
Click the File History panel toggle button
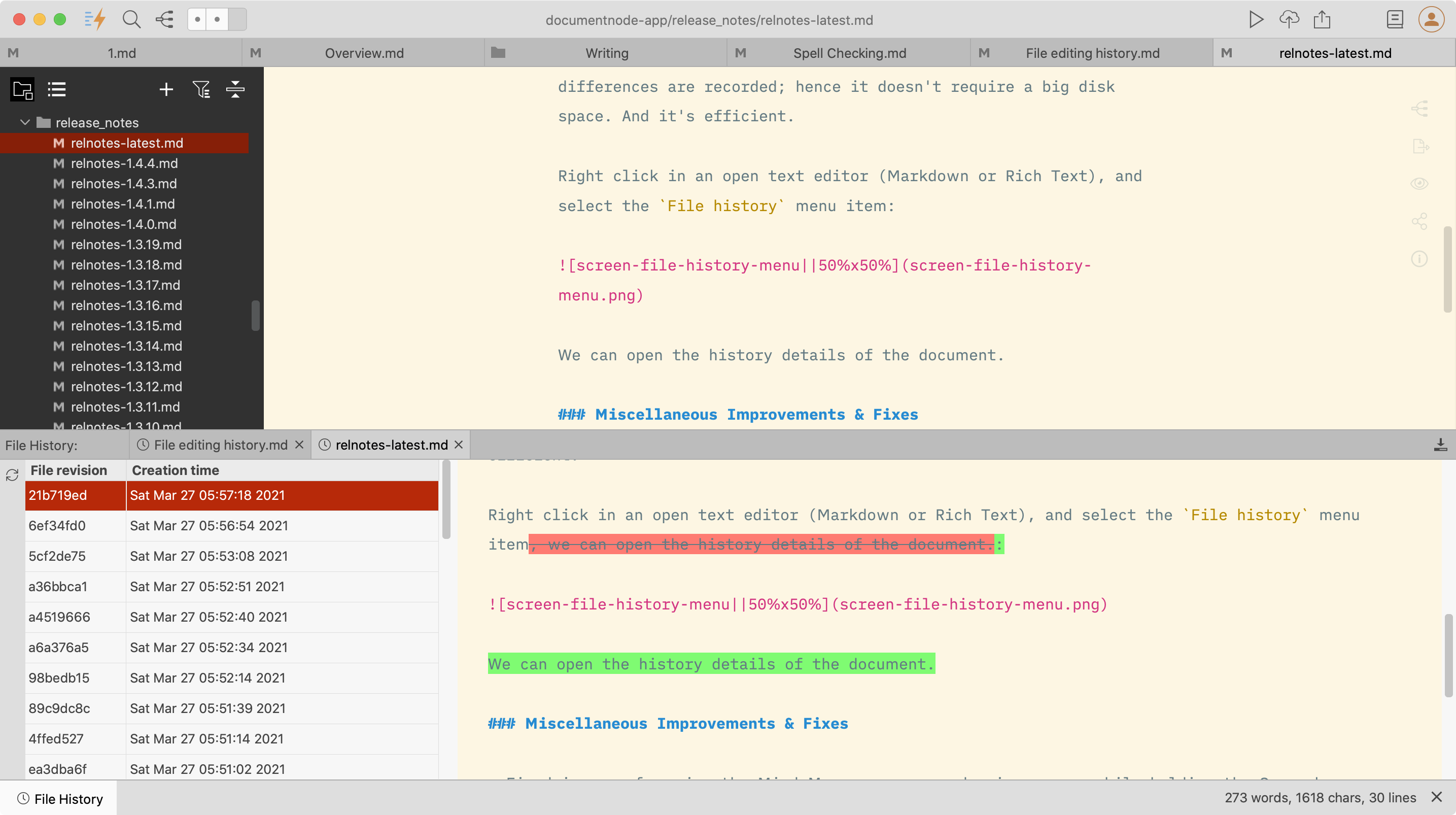[60, 799]
